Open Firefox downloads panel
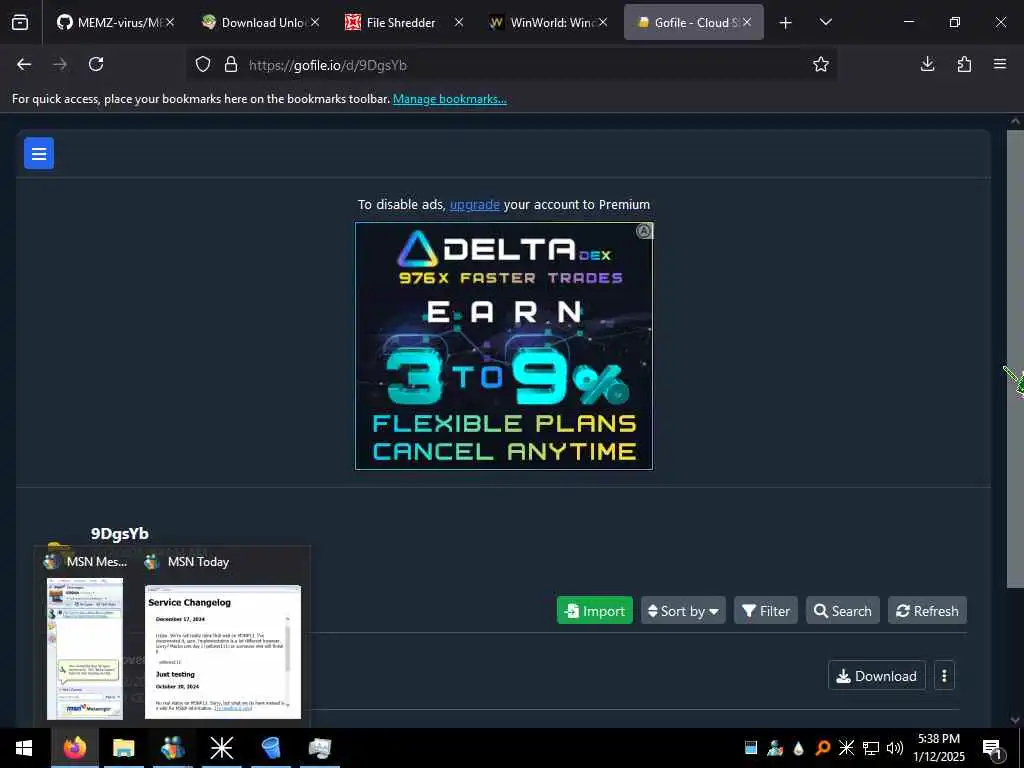Image resolution: width=1024 pixels, height=768 pixels. click(x=927, y=64)
